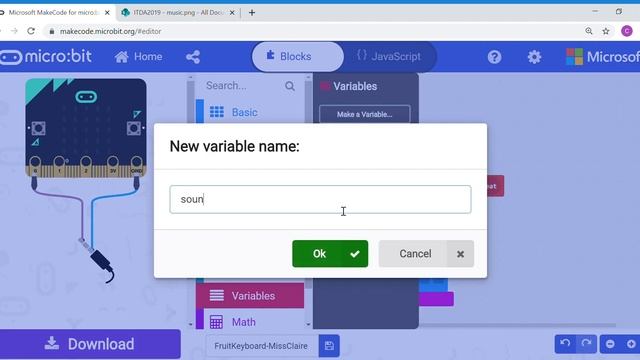Open the Variables blocks category
Viewport: 640px width, 360px height.
(x=250, y=296)
